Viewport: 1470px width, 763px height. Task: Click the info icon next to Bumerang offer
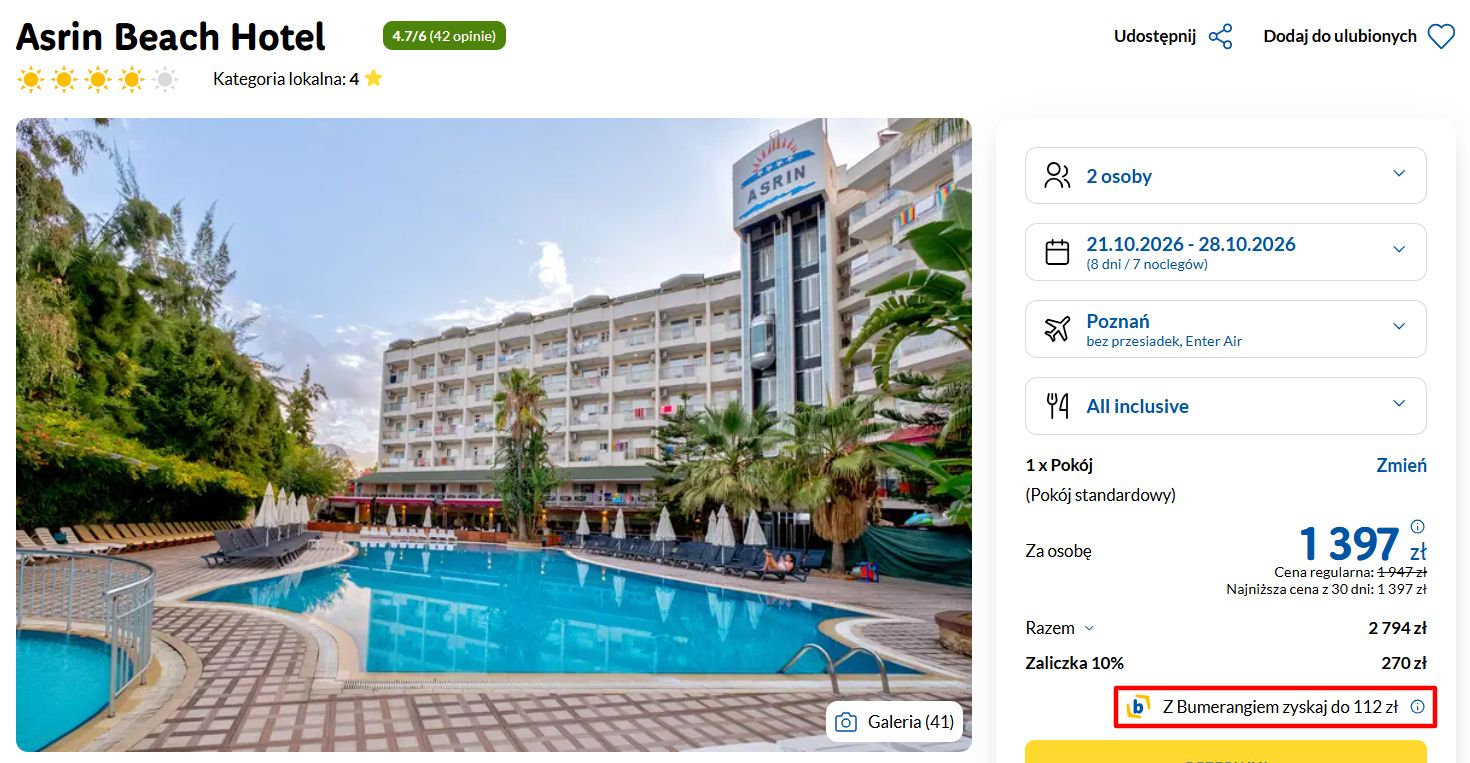pyautogui.click(x=1417, y=707)
